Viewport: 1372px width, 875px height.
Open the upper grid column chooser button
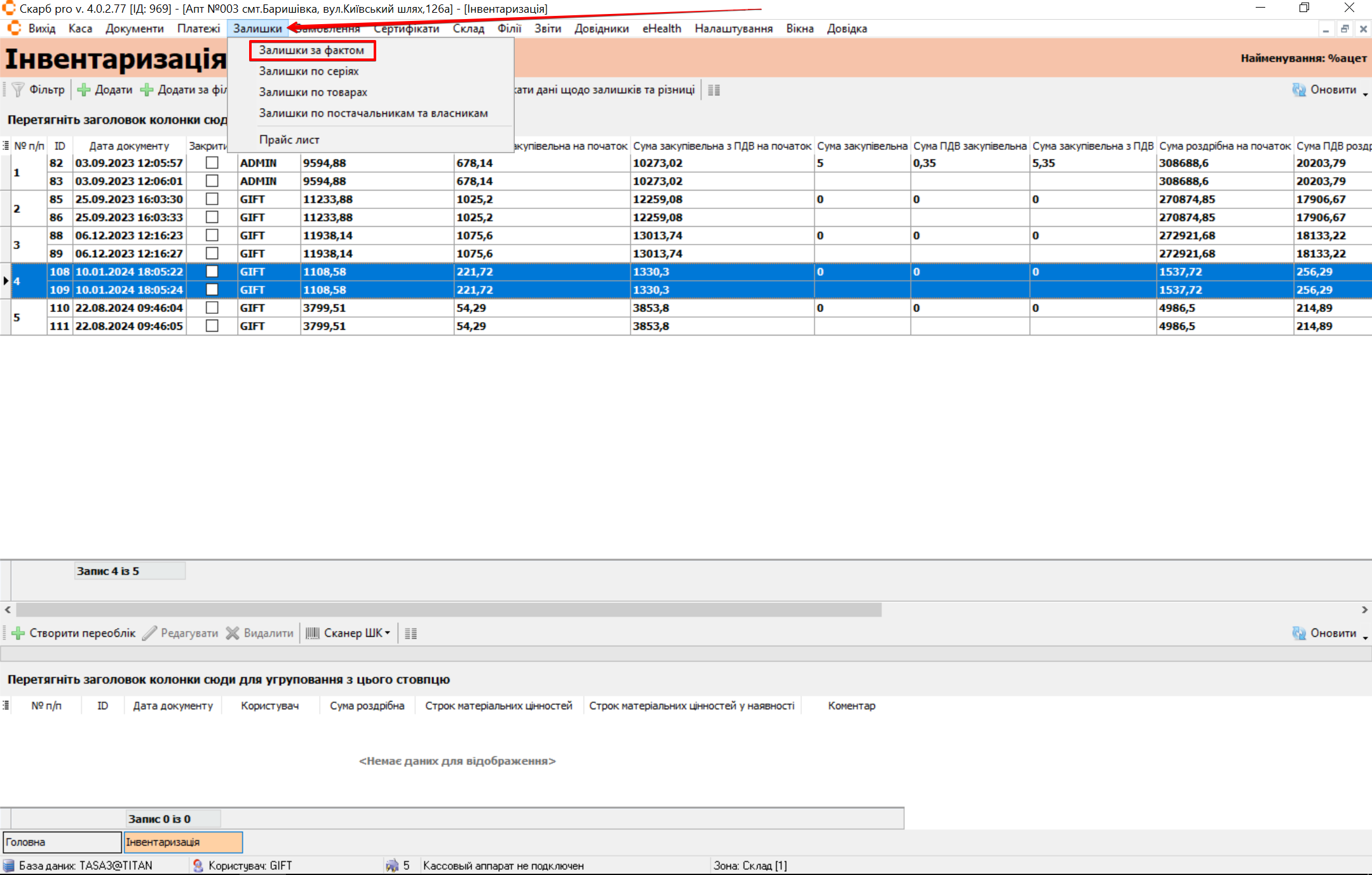[6, 146]
